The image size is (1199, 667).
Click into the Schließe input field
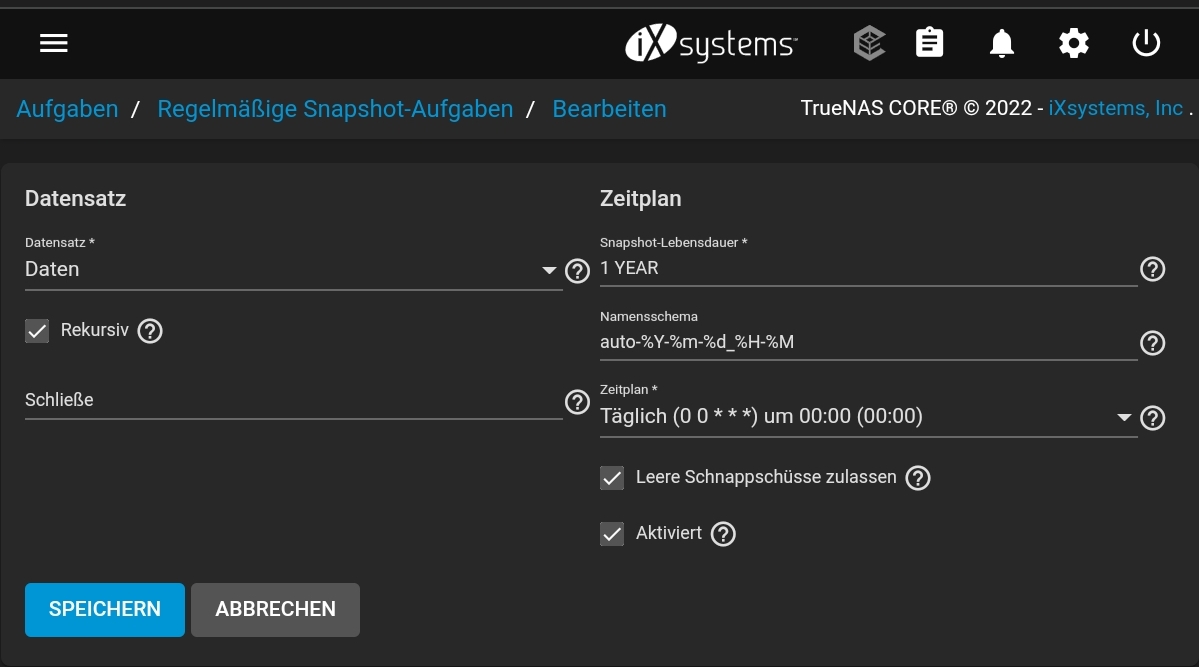[294, 400]
